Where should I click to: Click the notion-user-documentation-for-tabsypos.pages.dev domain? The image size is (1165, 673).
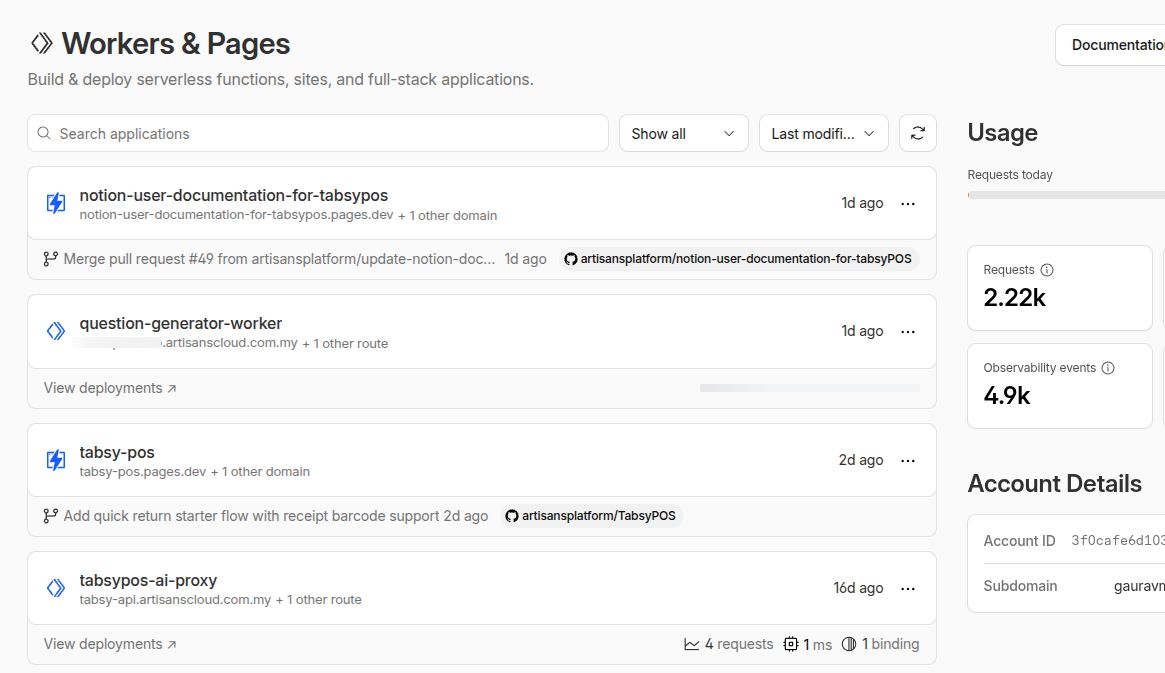pyautogui.click(x=236, y=215)
